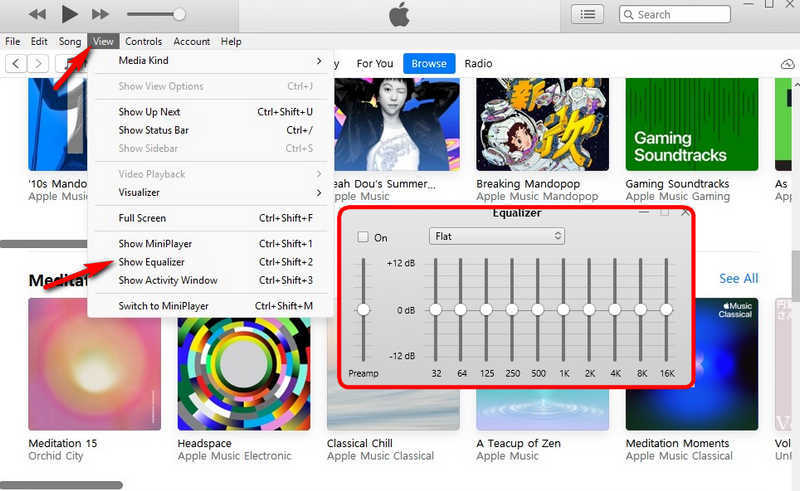800x491 pixels.
Task: Expand the Media Kind submenu
Action: pyautogui.click(x=210, y=61)
